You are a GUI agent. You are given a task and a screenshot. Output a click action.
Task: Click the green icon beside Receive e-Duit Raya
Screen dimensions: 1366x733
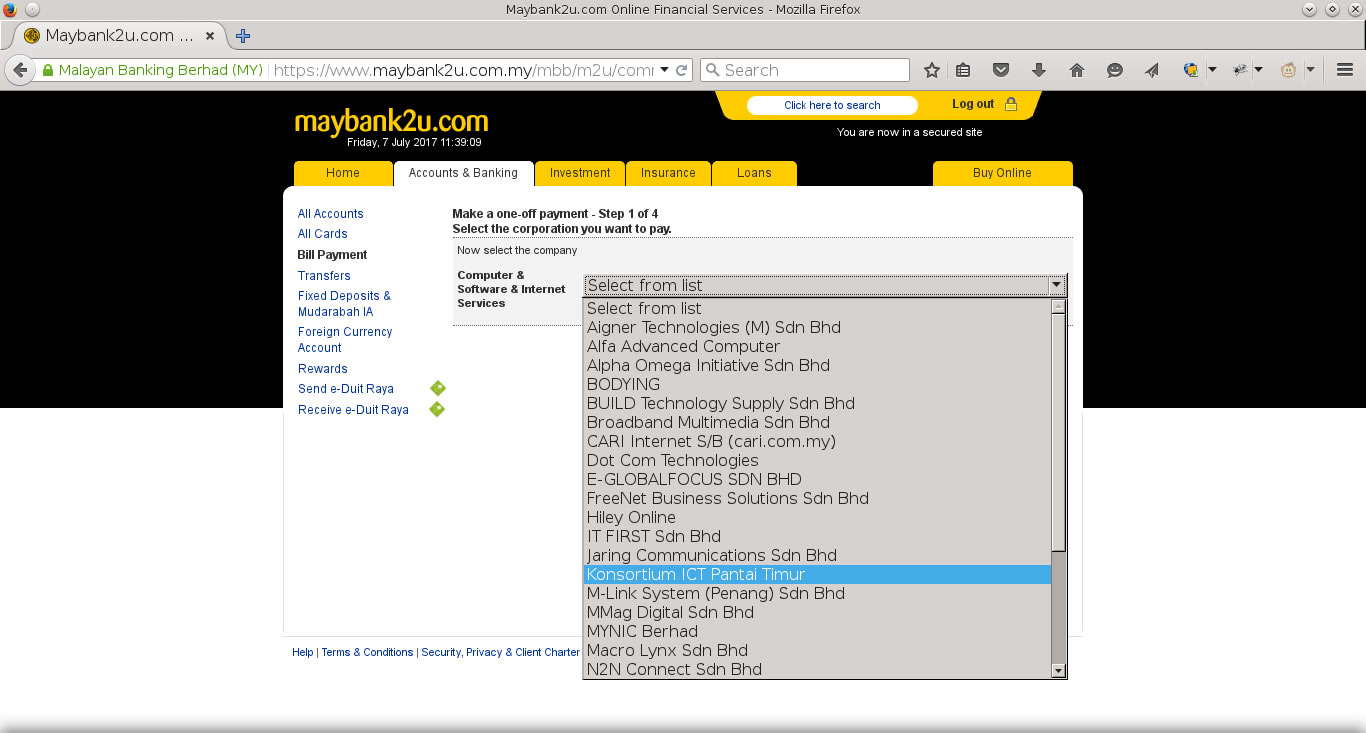437,409
